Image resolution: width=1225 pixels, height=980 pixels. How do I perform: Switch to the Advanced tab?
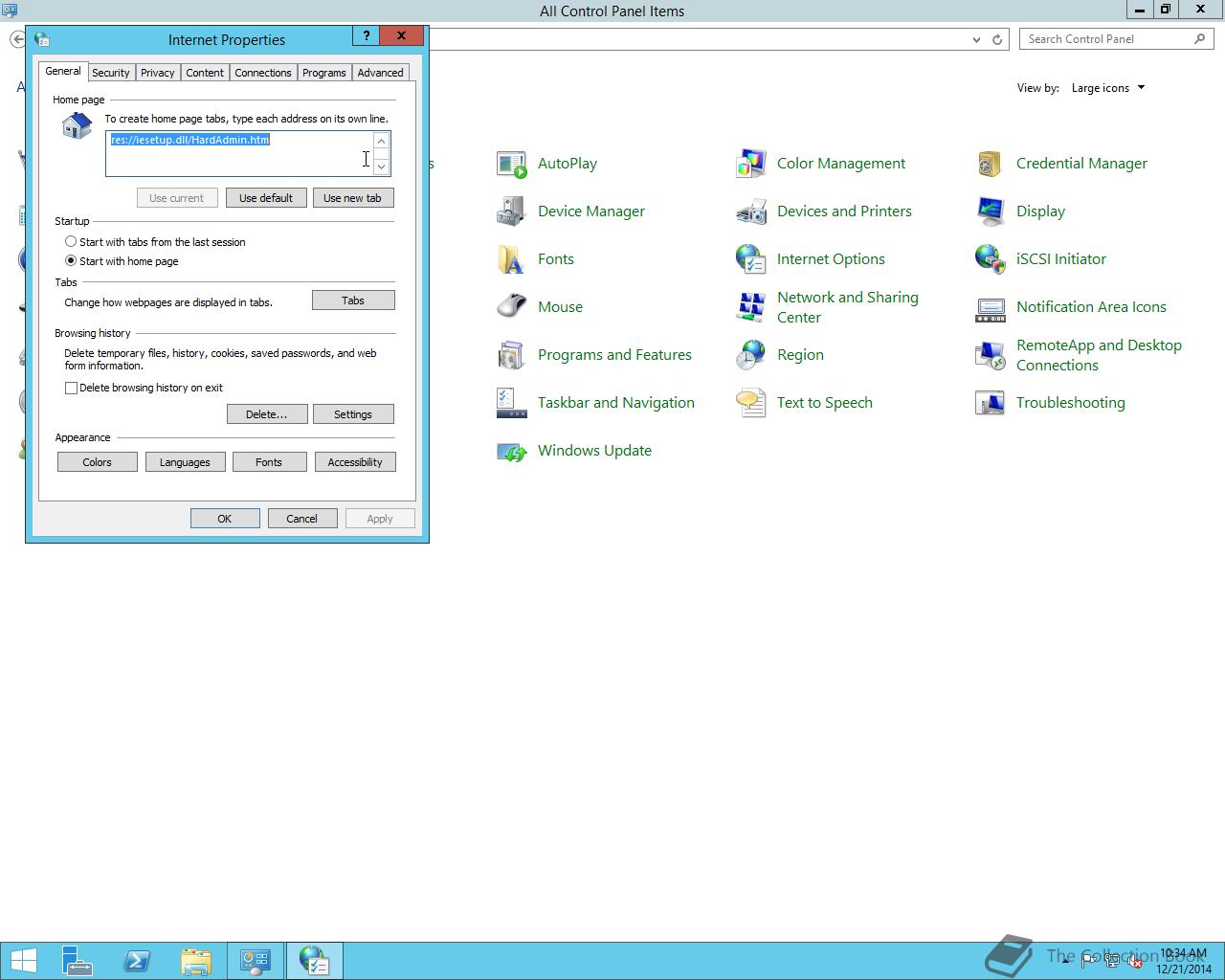(381, 73)
